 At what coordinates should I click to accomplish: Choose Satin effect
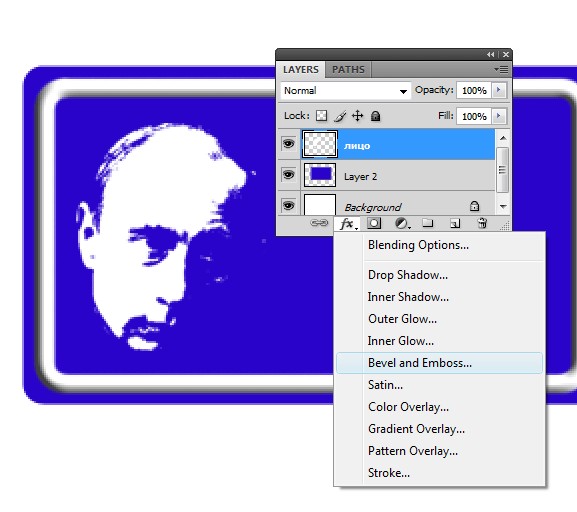click(385, 385)
